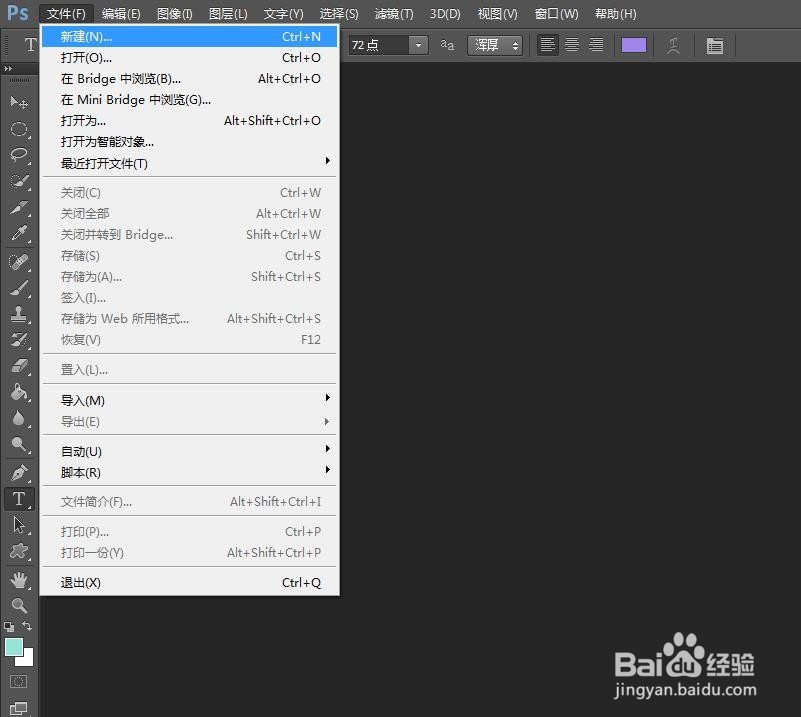Select the History Brush tool

click(19, 340)
